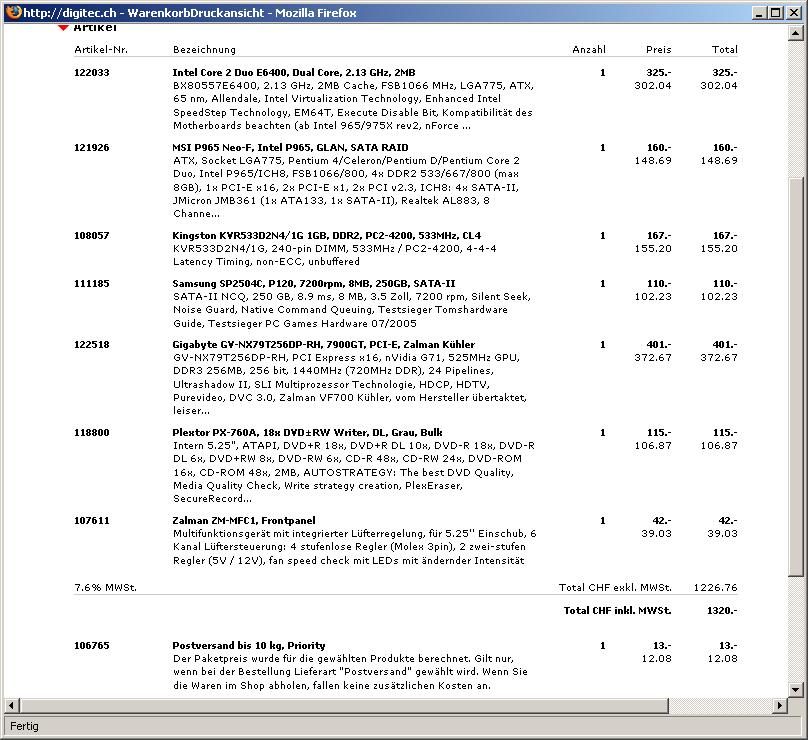Click the Firefox icon in the title bar
The image size is (808, 740).
tap(11, 12)
